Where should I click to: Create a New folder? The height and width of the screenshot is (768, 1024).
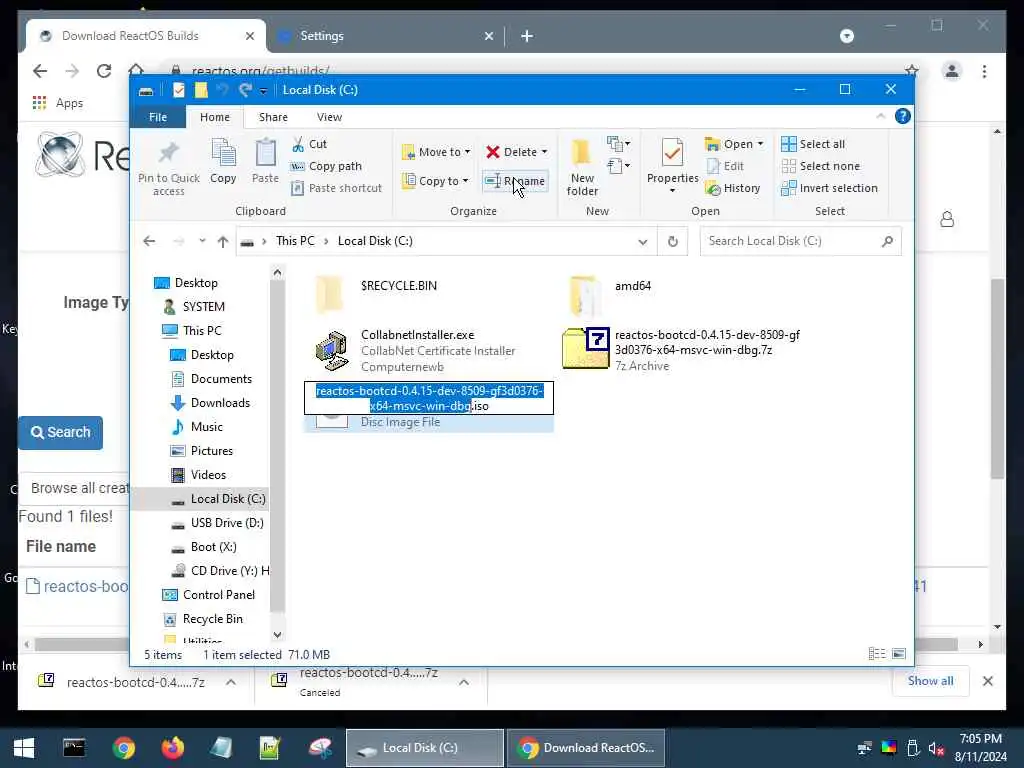[x=582, y=168]
